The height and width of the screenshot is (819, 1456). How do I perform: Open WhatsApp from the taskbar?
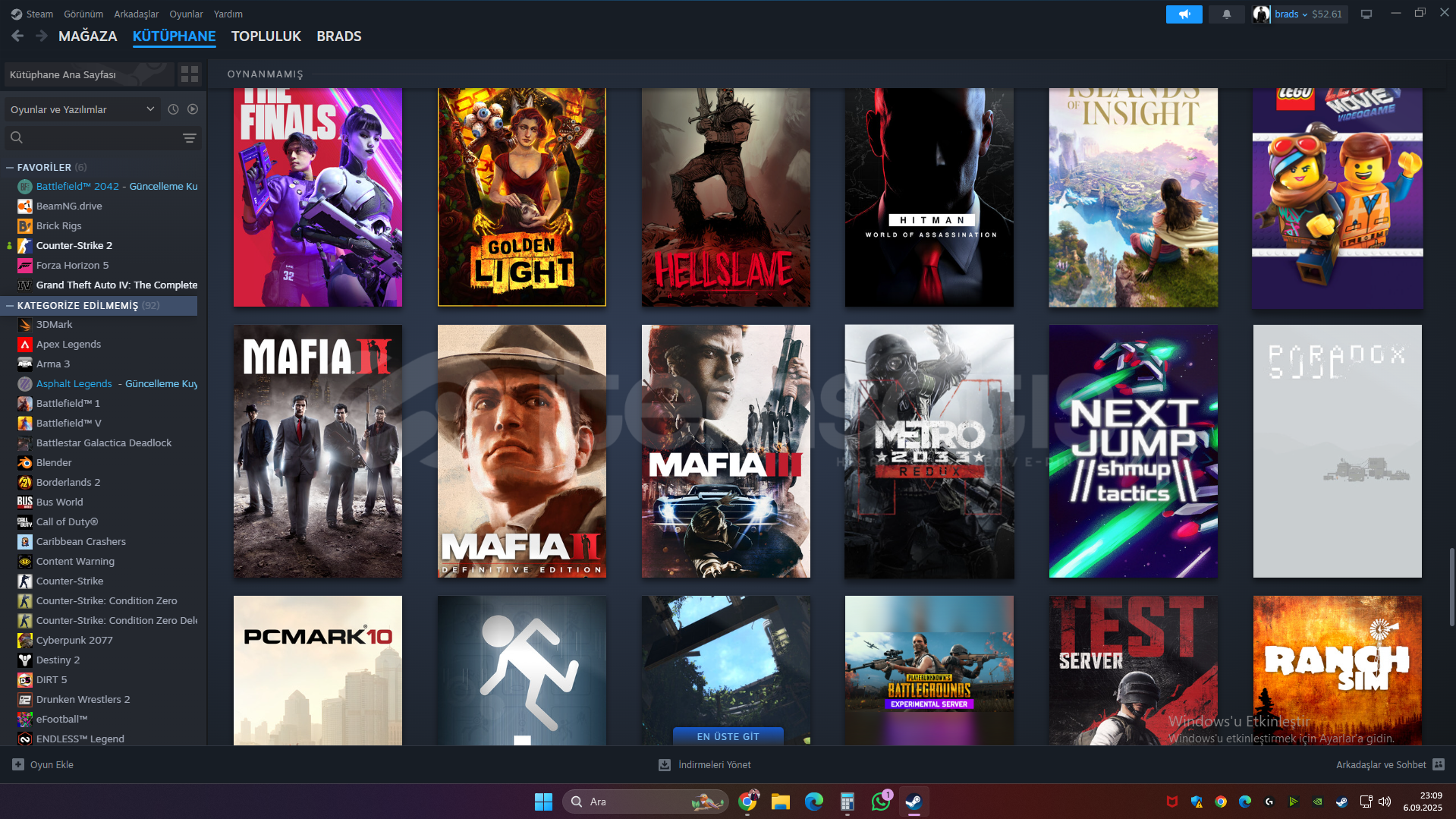(881, 802)
